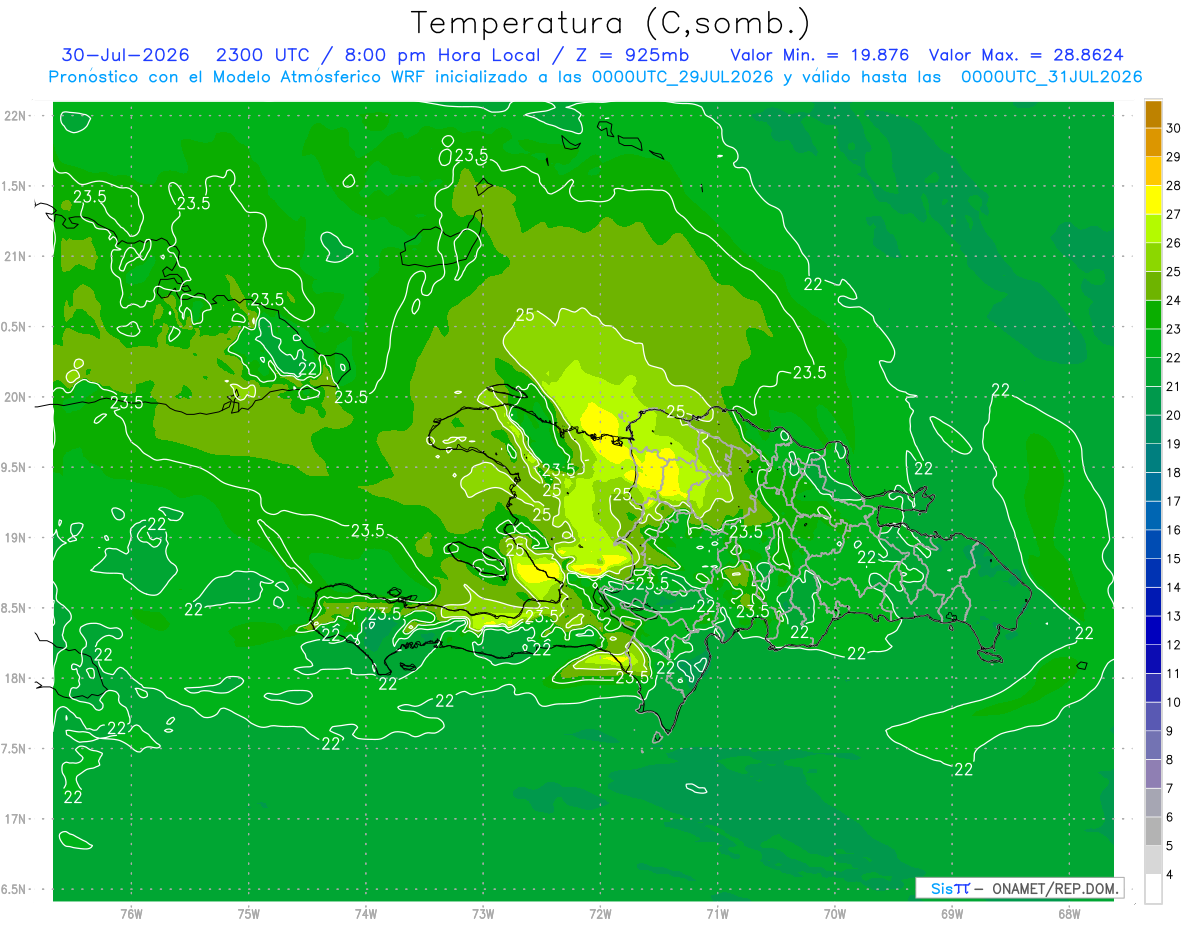The height and width of the screenshot is (927, 1200).
Task: Click the white swatch below 4
Action: click(x=1153, y=889)
